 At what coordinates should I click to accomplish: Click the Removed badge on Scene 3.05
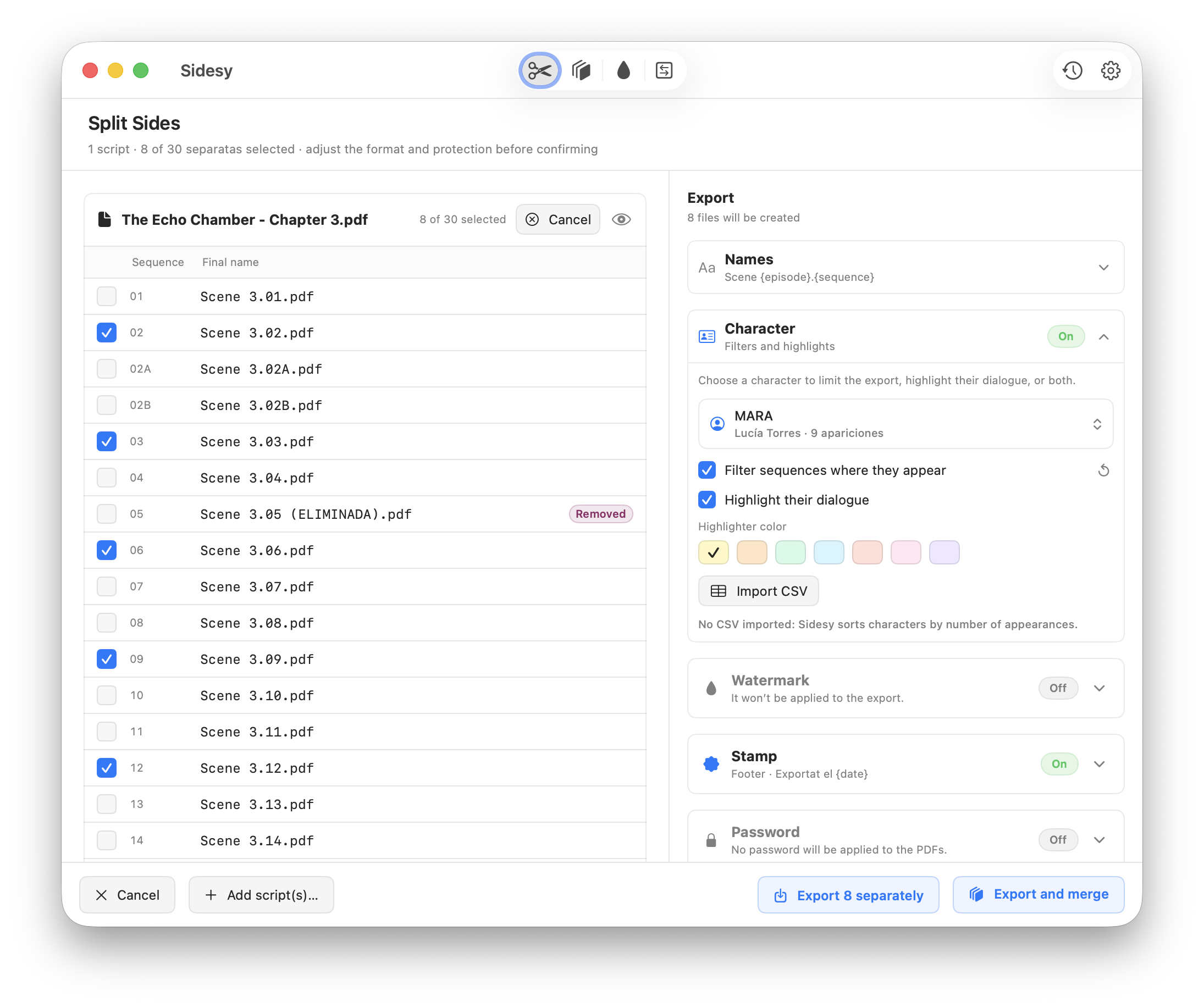coord(600,514)
